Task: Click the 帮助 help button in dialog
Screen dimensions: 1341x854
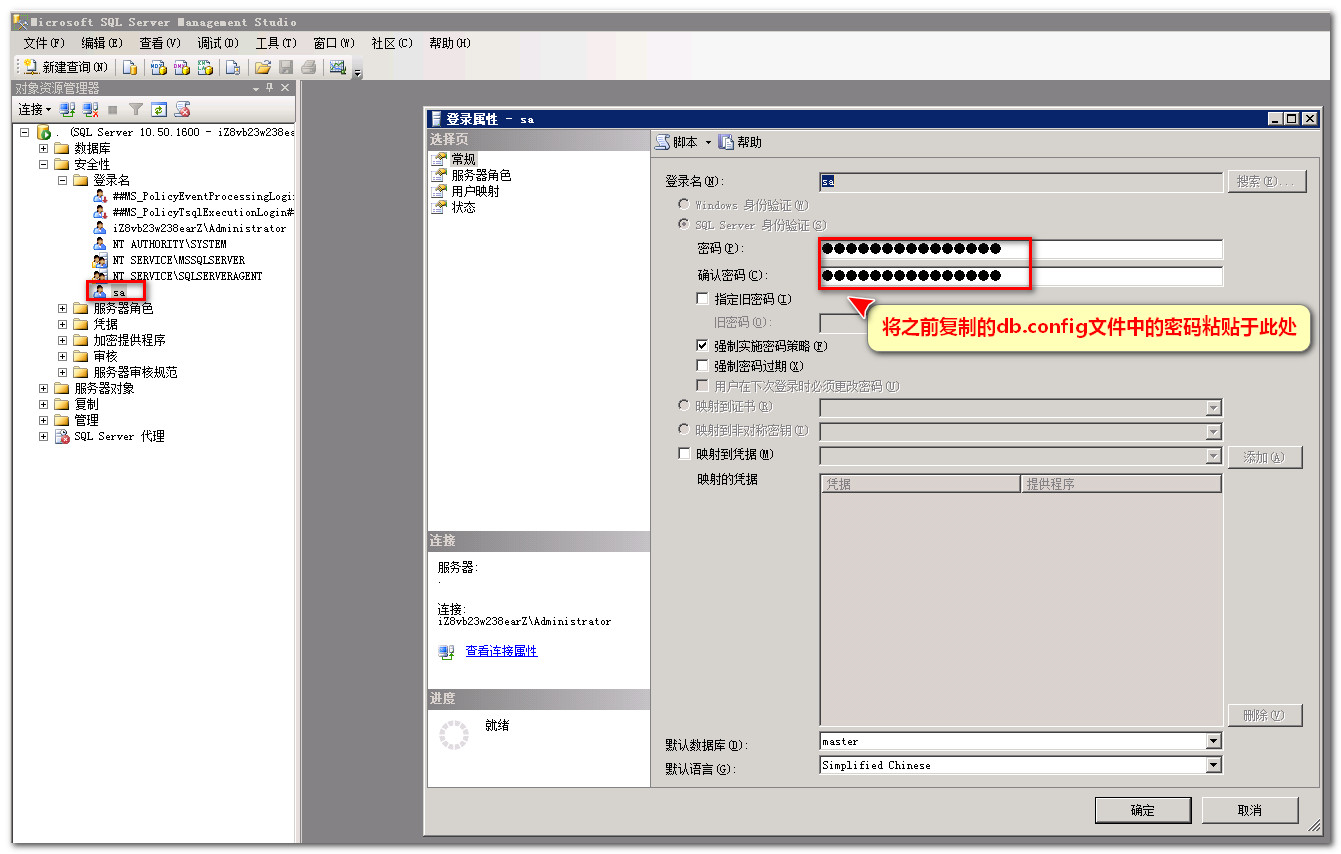Action: [x=740, y=142]
